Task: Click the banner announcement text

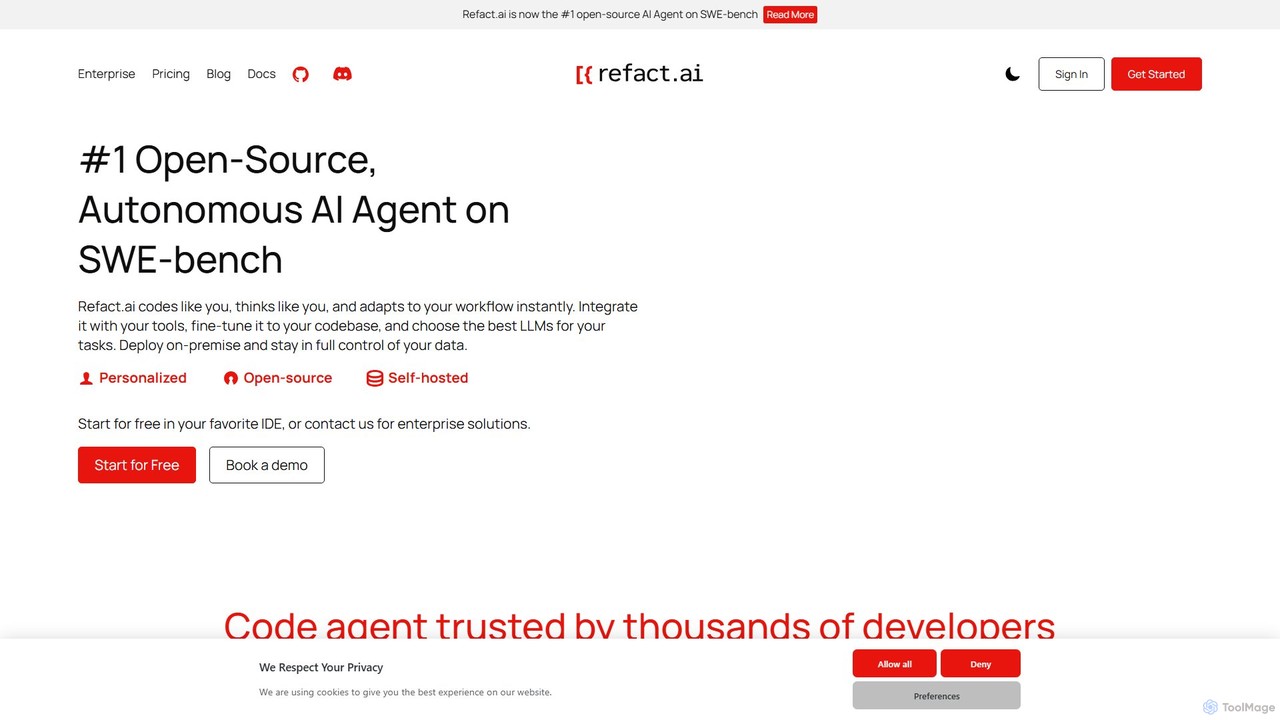Action: [610, 14]
